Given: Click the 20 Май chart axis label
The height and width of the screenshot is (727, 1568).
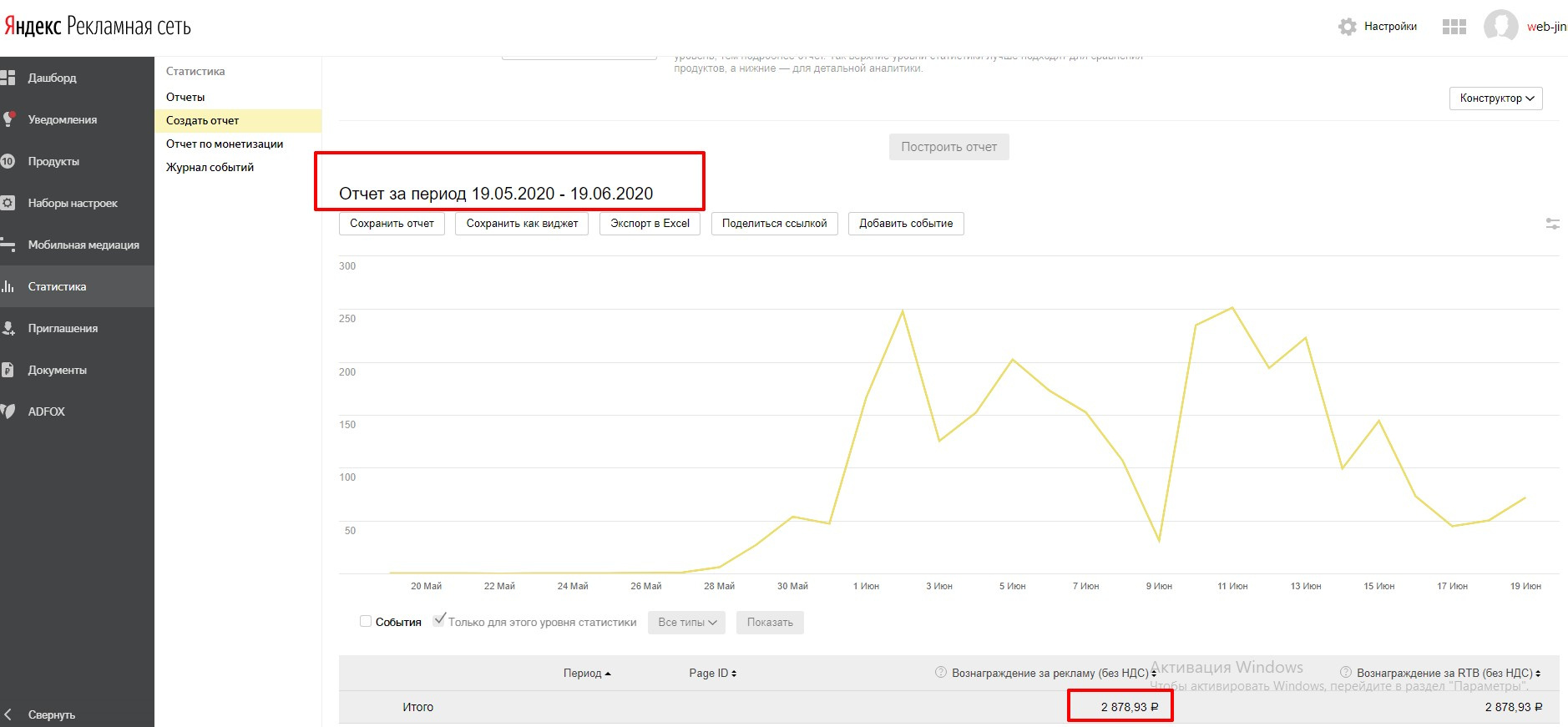Looking at the screenshot, I should click(x=426, y=586).
